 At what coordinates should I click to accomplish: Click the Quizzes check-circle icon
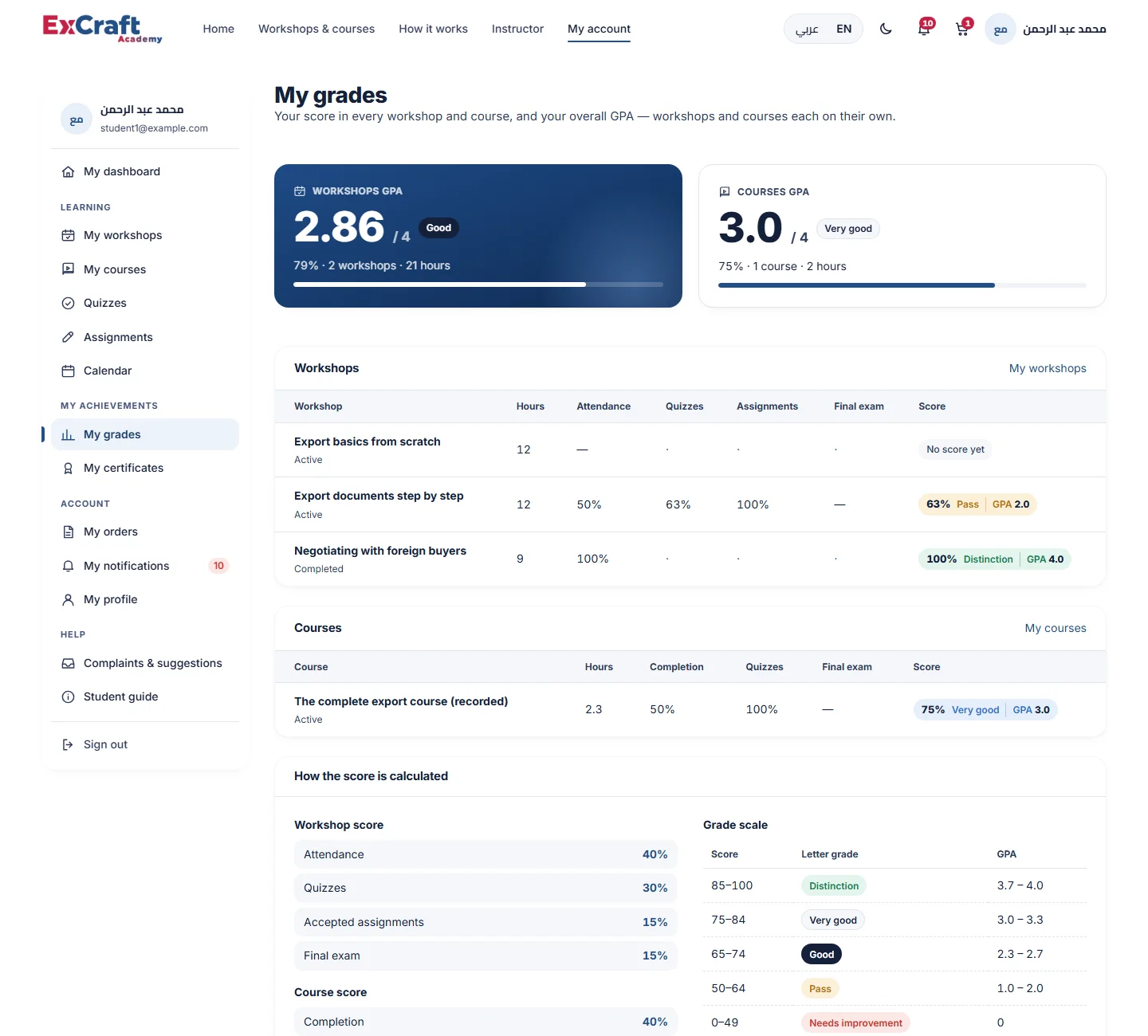[x=69, y=304]
